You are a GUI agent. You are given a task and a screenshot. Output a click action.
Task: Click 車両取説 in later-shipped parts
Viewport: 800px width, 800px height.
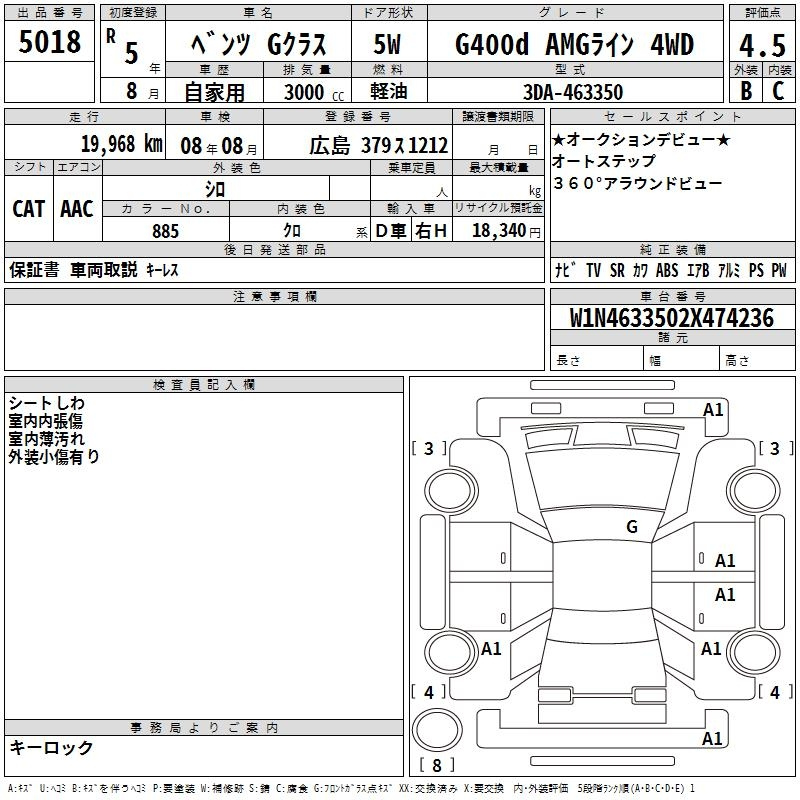pos(104,270)
